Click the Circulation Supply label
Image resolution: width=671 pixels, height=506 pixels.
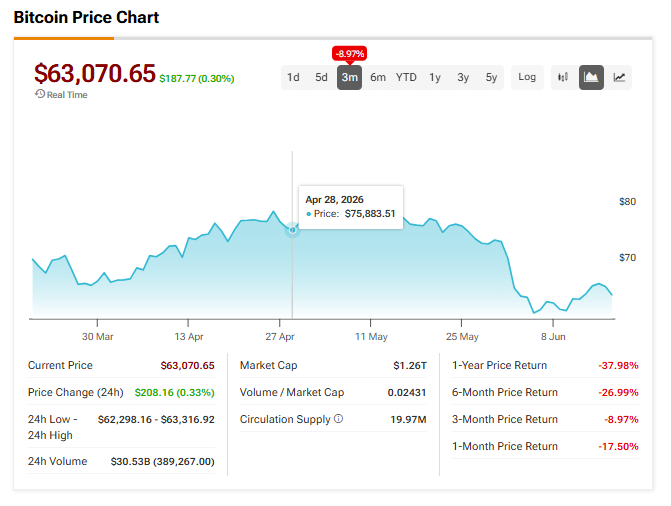[285, 420]
